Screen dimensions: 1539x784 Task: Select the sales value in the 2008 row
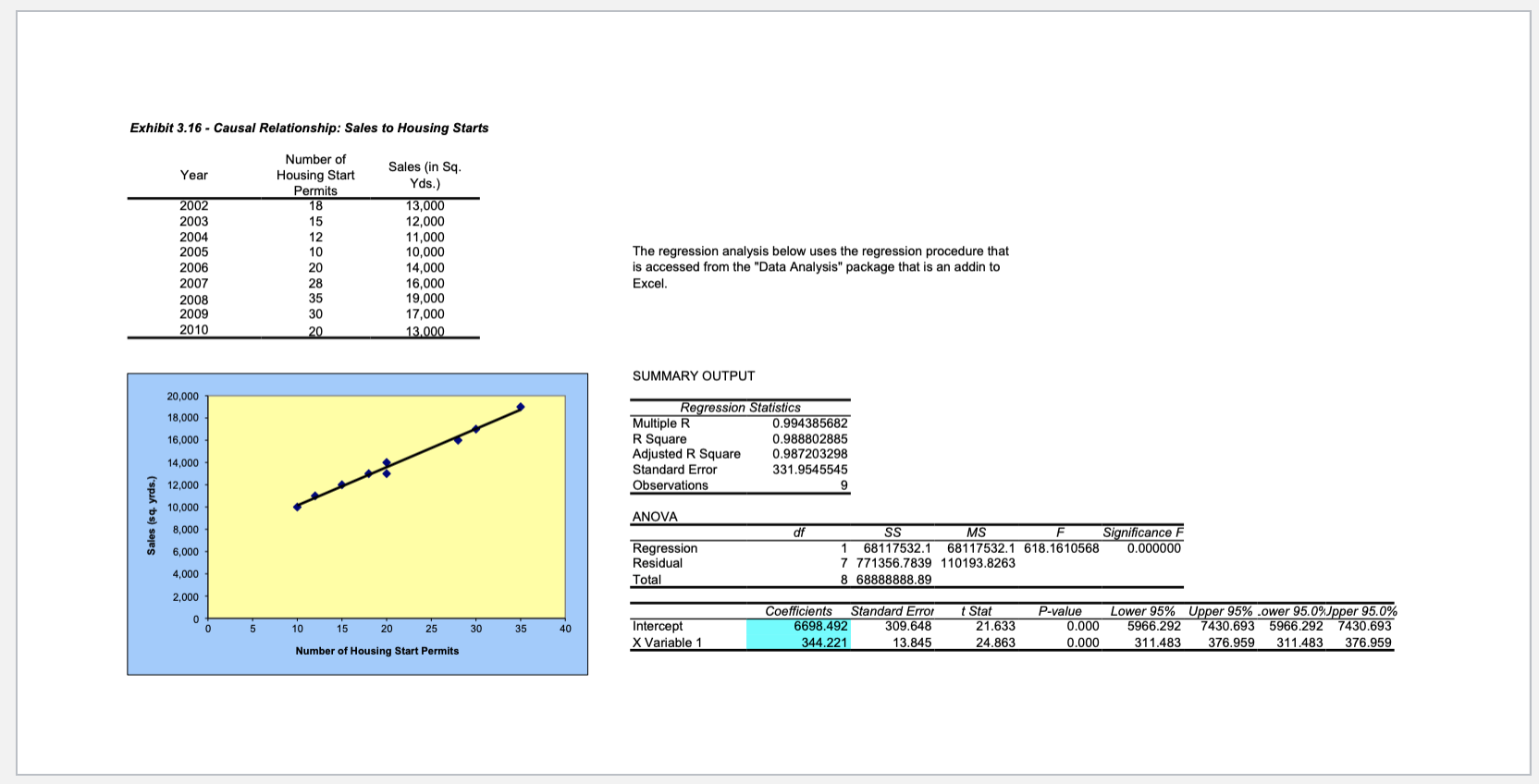(x=425, y=299)
